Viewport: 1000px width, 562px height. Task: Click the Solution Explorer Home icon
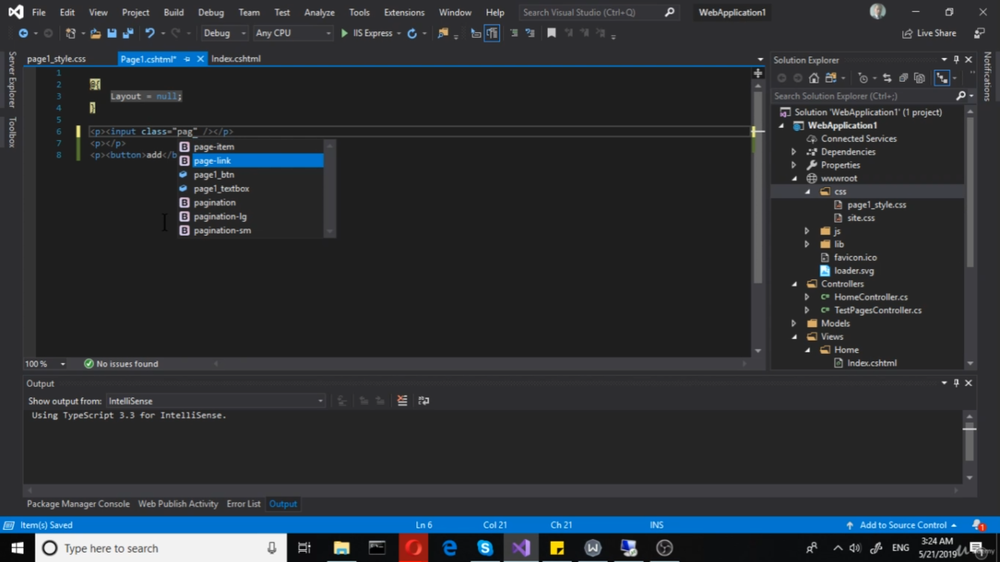pos(814,78)
